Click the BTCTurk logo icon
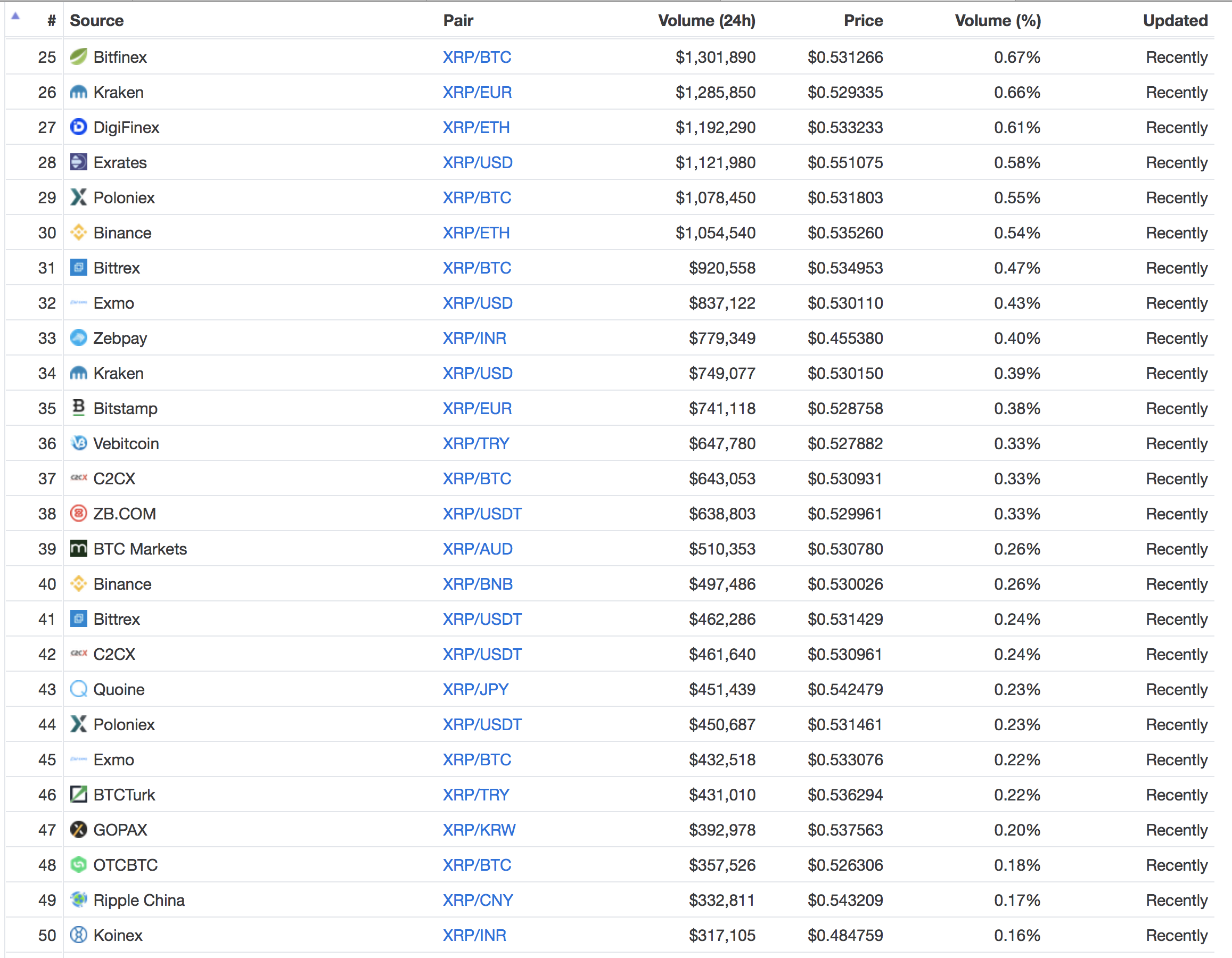This screenshot has width=1232, height=958. [x=78, y=795]
